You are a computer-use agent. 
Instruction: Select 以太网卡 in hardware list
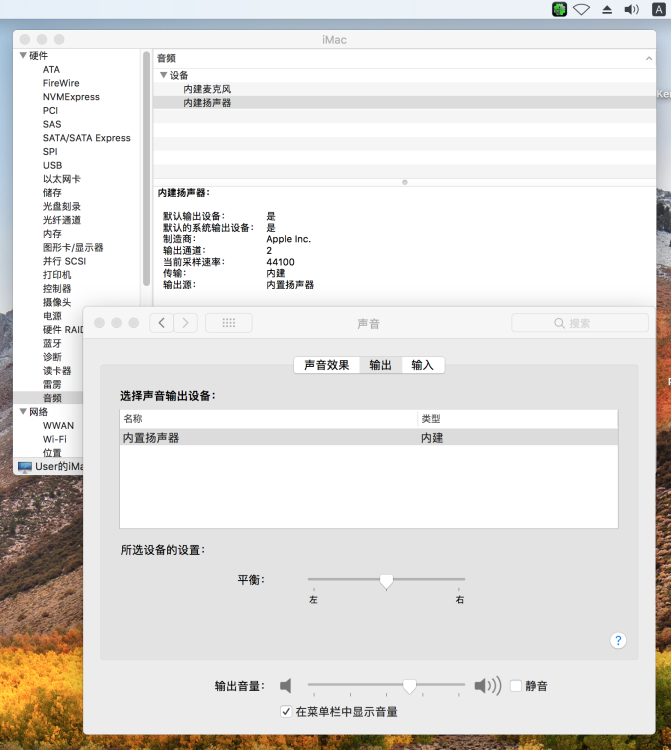(x=62, y=179)
